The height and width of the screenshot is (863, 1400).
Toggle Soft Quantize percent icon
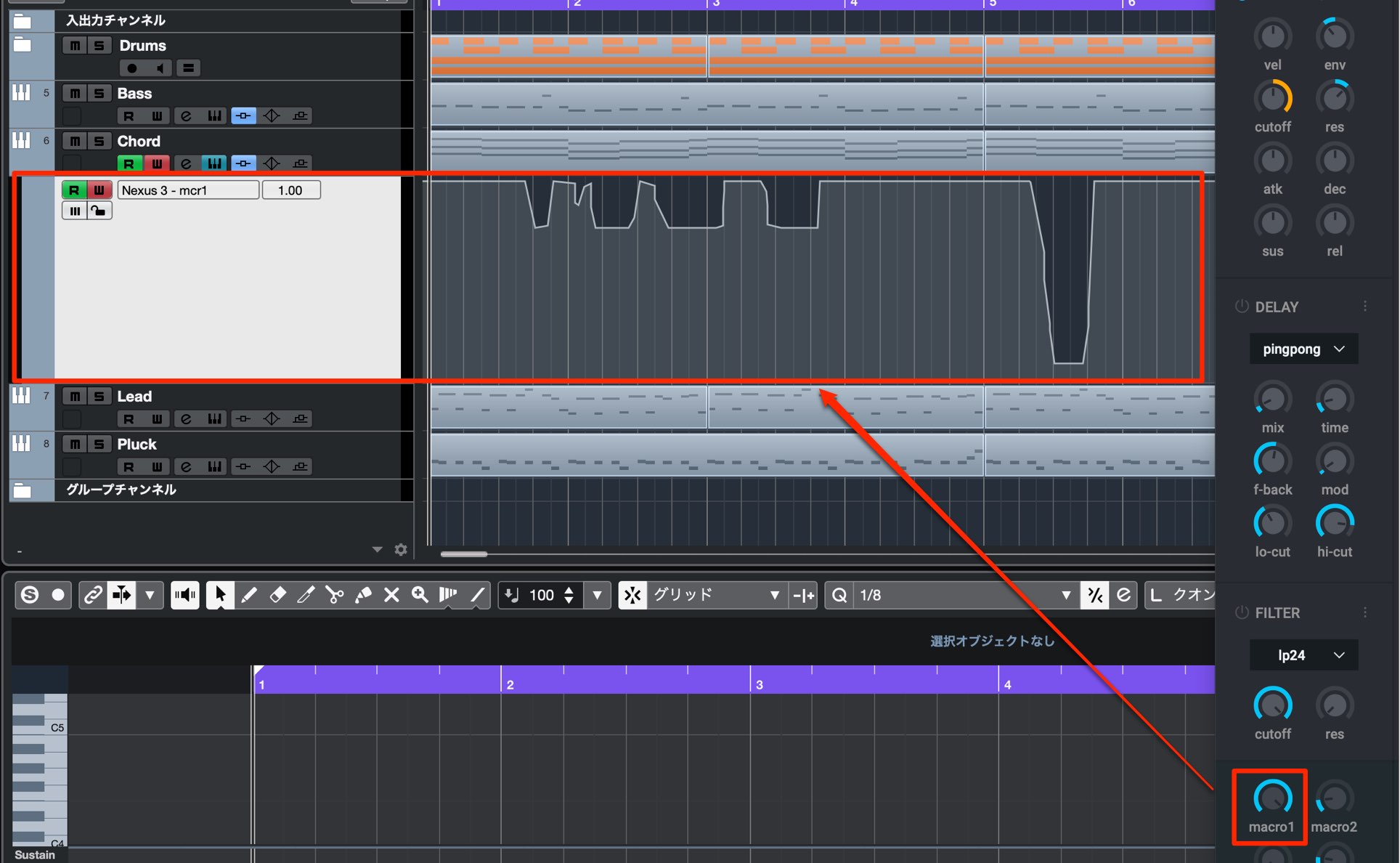click(1095, 595)
